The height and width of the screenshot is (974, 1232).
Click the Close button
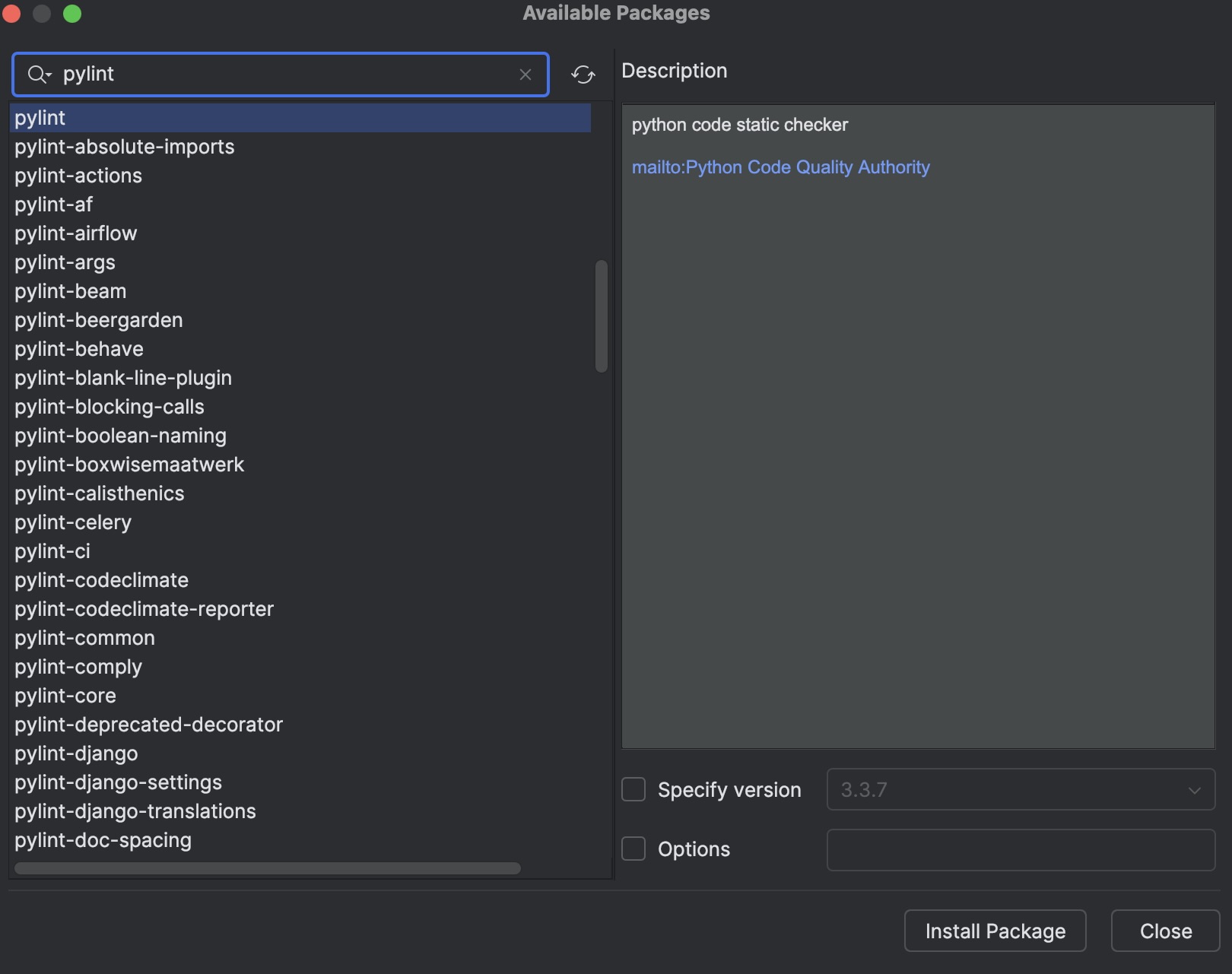[x=1164, y=931]
